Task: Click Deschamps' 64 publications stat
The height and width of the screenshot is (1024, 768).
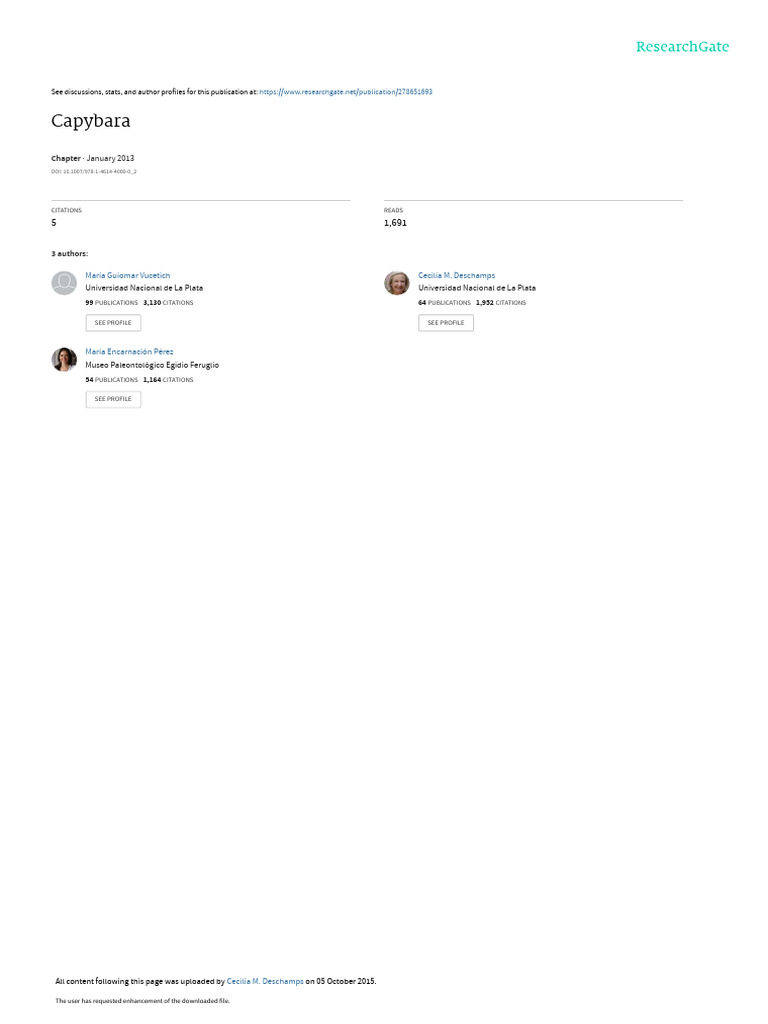Action: (x=444, y=303)
